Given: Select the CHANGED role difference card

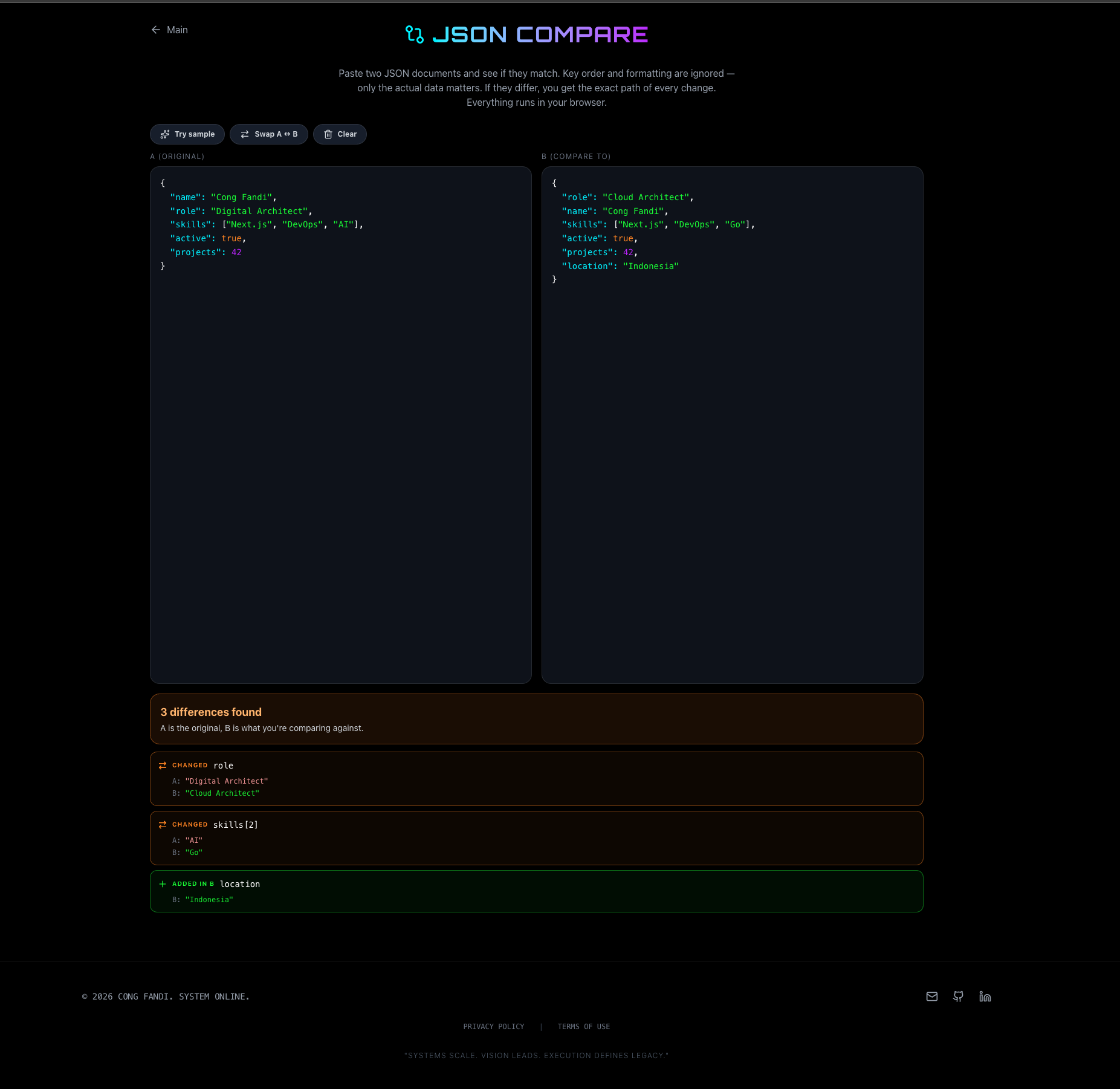Looking at the screenshot, I should 537,779.
